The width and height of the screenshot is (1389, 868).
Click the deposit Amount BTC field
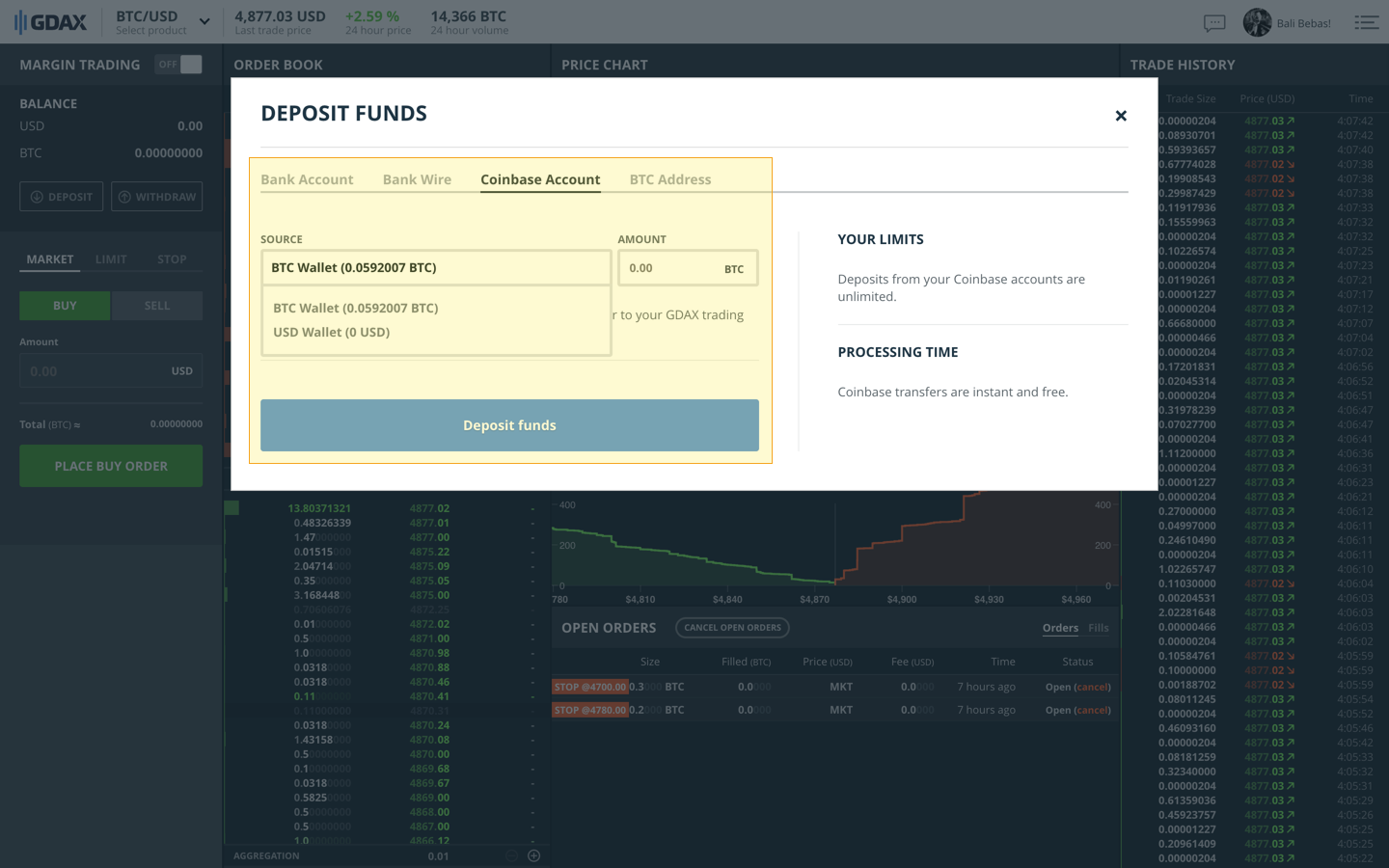688,268
